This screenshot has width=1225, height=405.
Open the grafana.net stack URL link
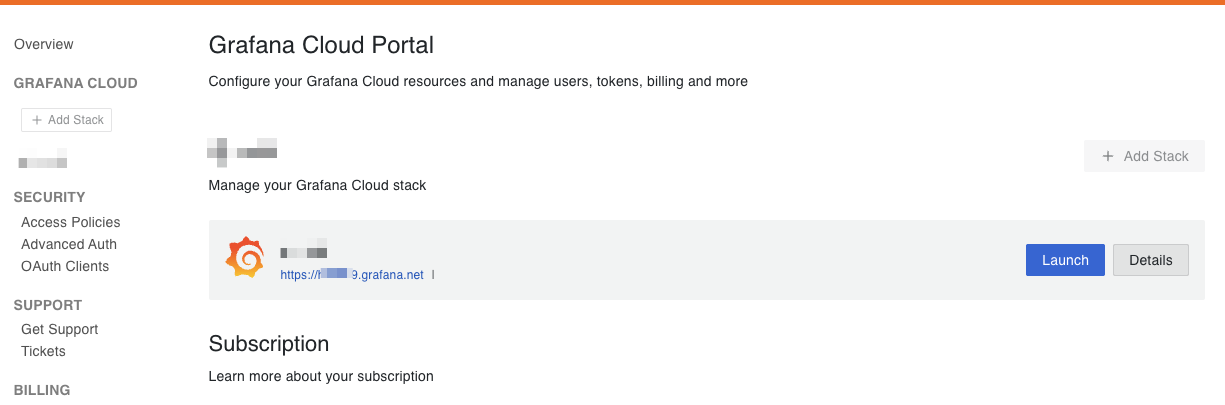[351, 274]
